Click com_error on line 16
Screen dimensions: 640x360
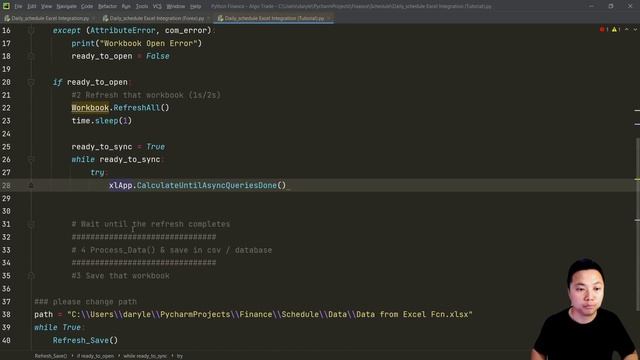click(x=186, y=31)
